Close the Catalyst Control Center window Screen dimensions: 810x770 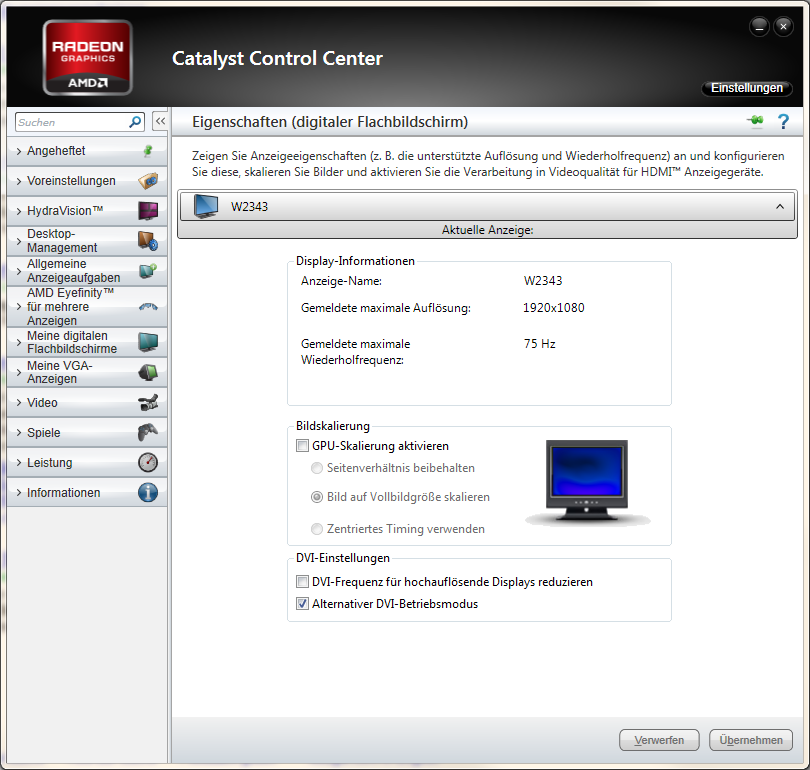783,26
